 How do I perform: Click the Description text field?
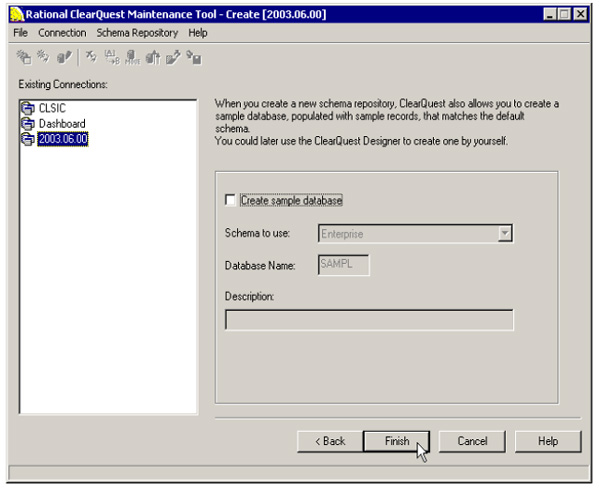pos(369,320)
